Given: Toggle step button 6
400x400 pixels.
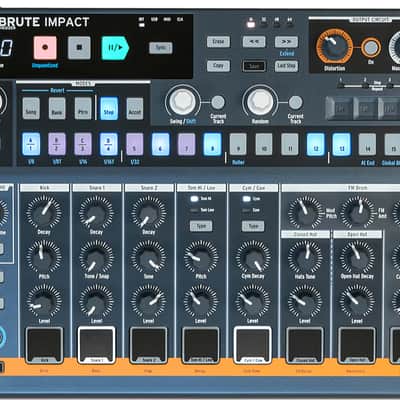Looking at the screenshot, I should 161,144.
